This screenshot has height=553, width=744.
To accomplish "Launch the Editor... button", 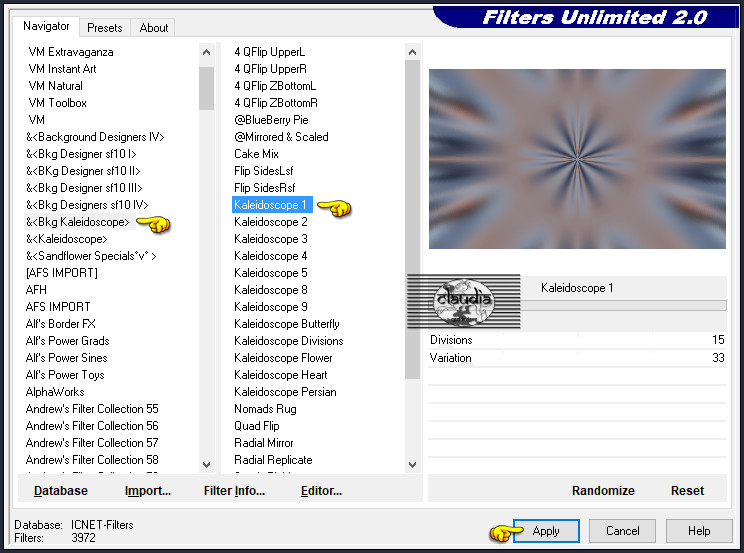I will coord(321,490).
